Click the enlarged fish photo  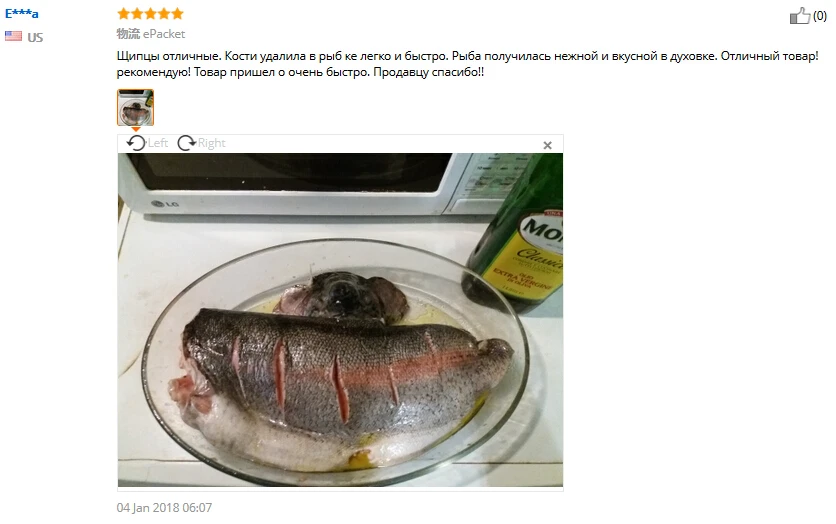[340, 320]
